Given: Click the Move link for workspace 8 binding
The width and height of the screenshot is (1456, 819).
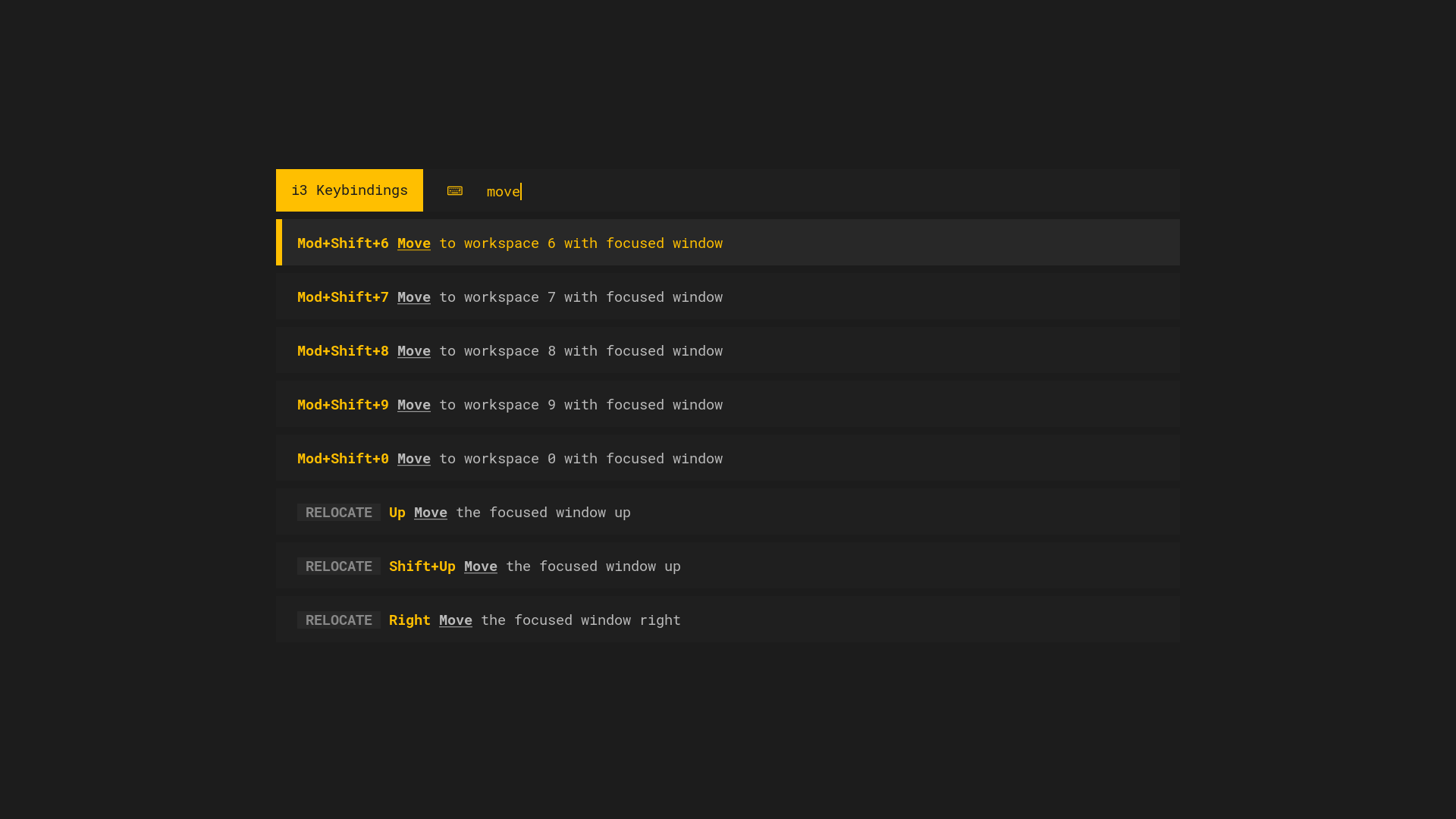Looking at the screenshot, I should 413,351.
